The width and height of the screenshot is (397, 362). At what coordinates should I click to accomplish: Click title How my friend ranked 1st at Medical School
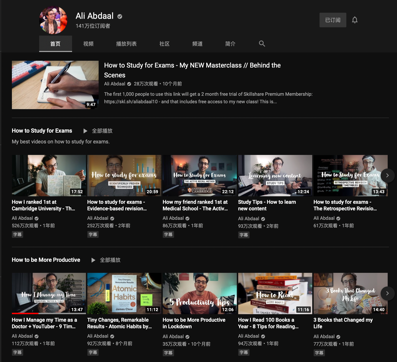pyautogui.click(x=195, y=205)
